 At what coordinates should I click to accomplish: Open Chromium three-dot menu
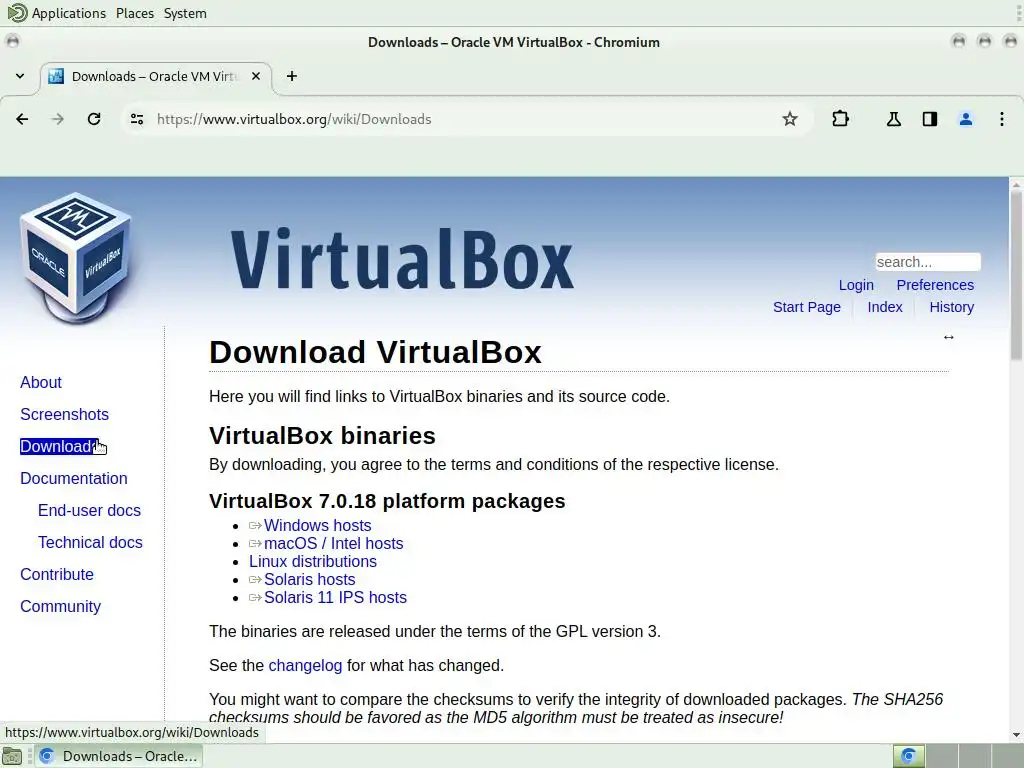[1002, 119]
